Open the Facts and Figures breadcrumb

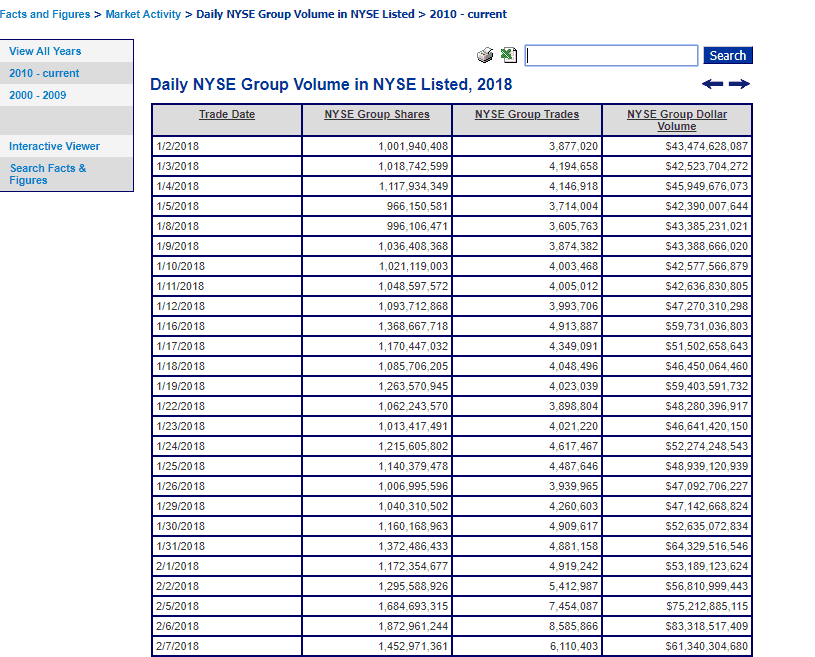(45, 14)
